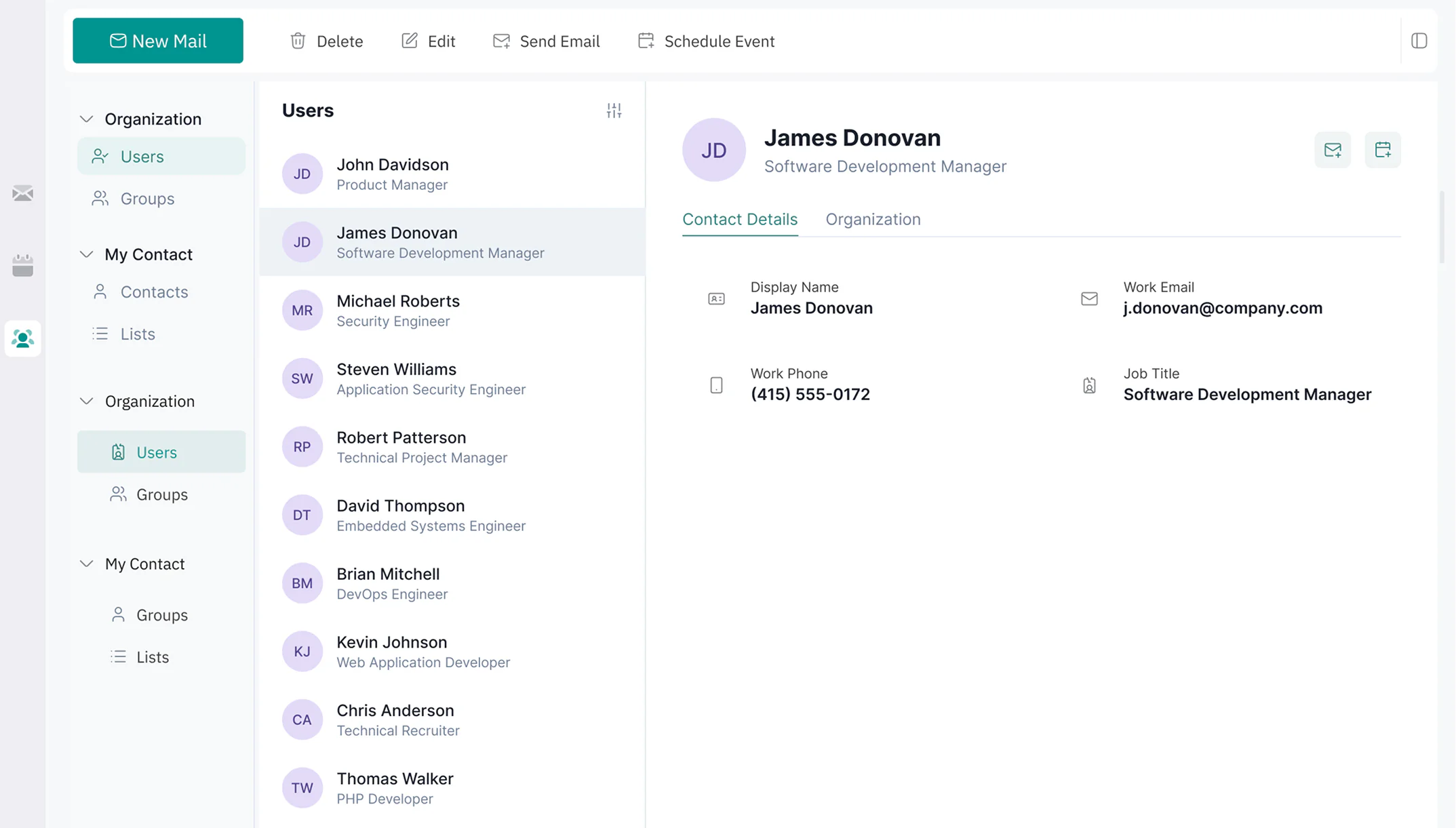Image resolution: width=1456 pixels, height=828 pixels.
Task: Click the ID card icon next to Display Name
Action: click(716, 298)
